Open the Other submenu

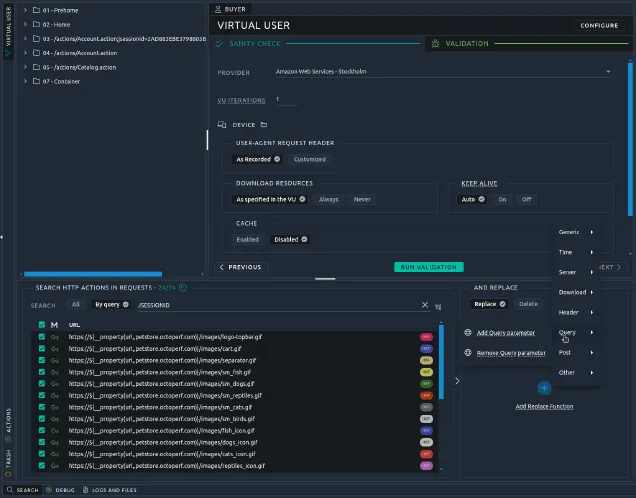pyautogui.click(x=576, y=372)
